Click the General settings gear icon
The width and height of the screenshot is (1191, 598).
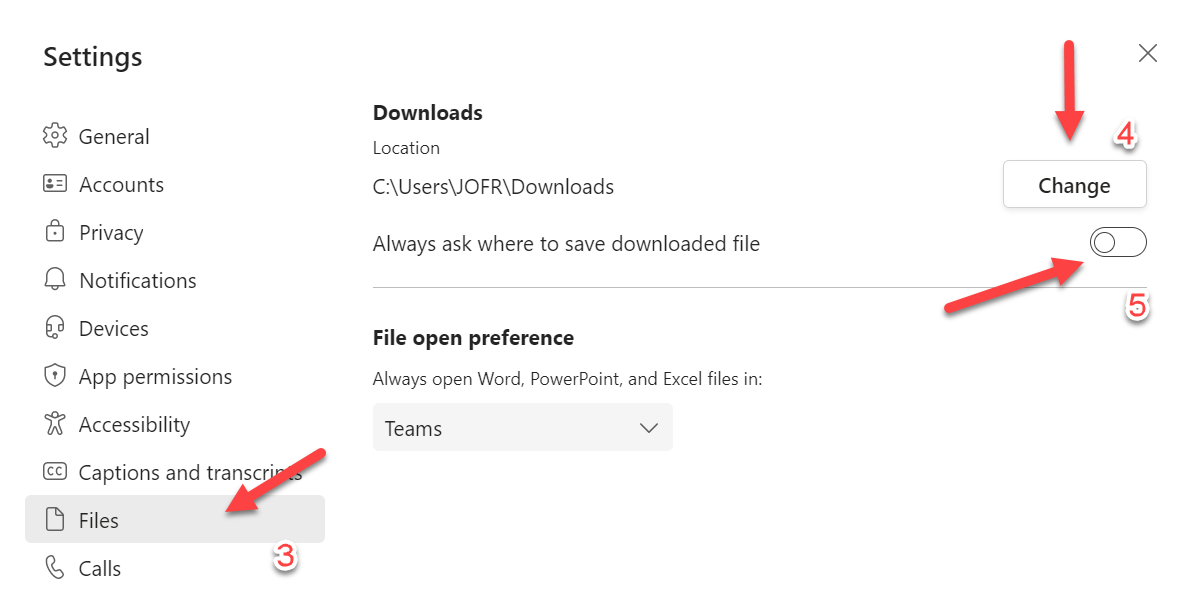point(56,136)
